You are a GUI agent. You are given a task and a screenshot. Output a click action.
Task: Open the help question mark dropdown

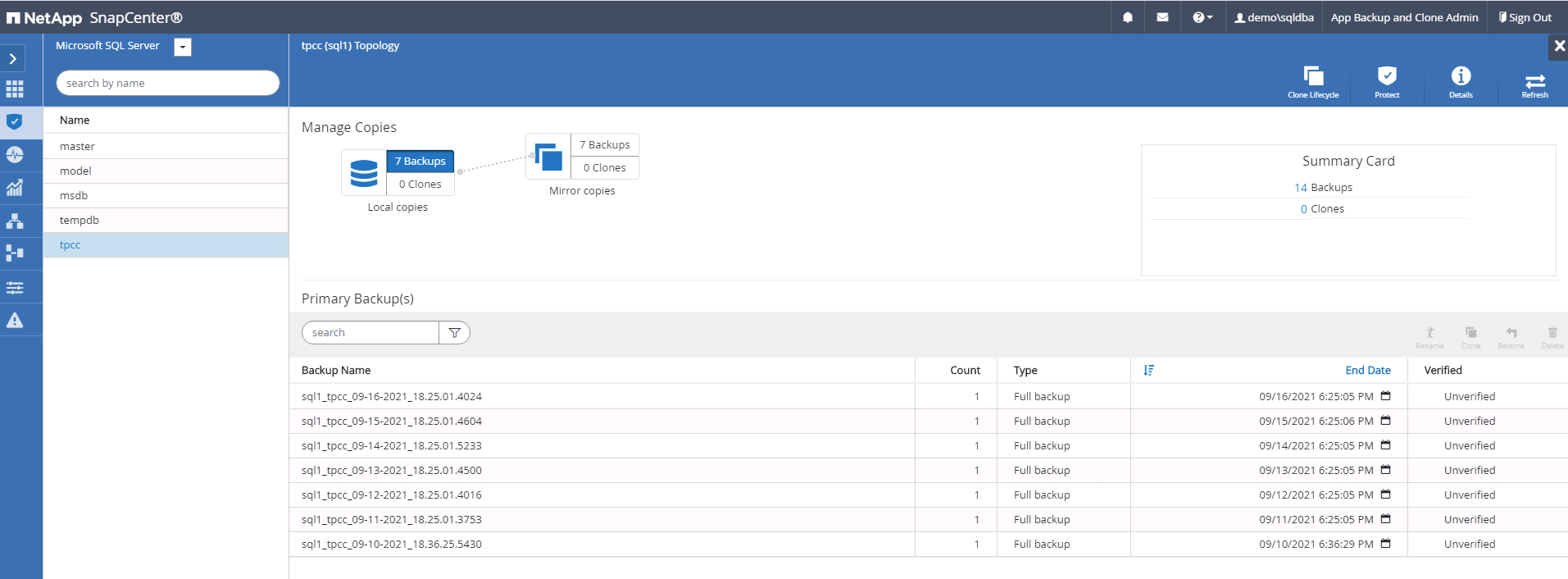click(1202, 17)
